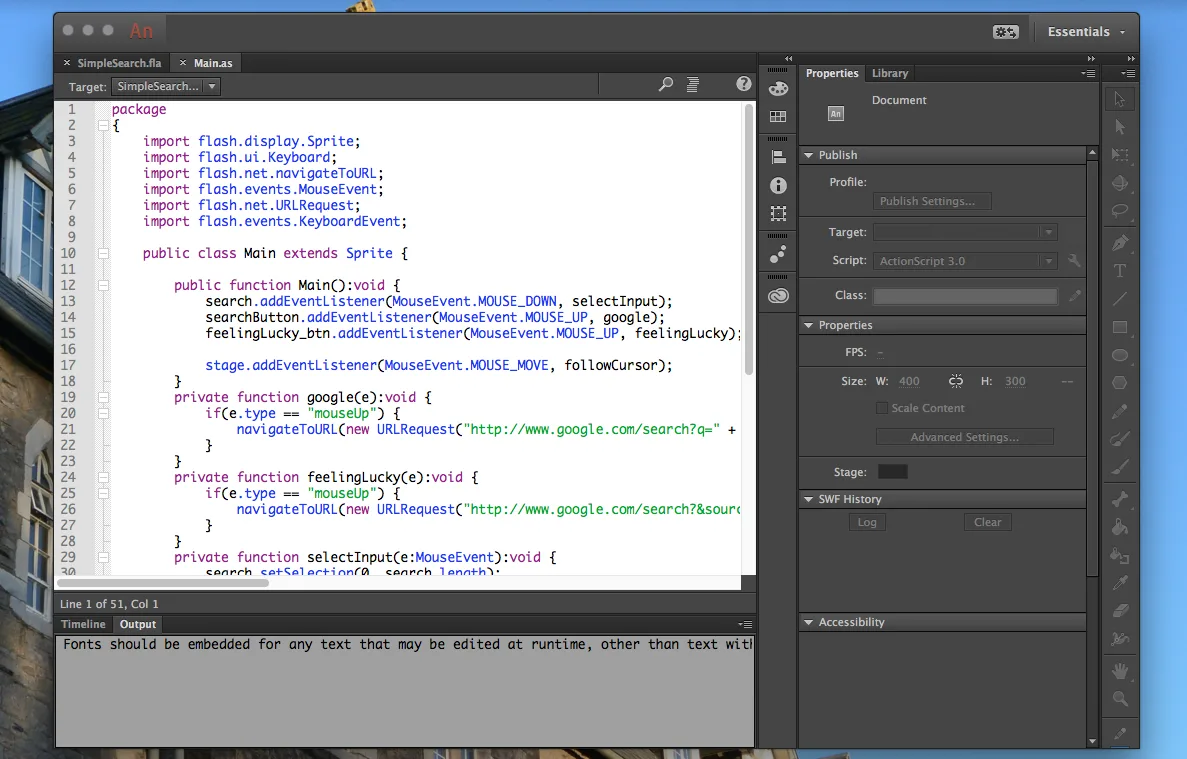The height and width of the screenshot is (759, 1187).
Task: Click the Find magnifier icon in script toolbar
Action: [x=666, y=86]
